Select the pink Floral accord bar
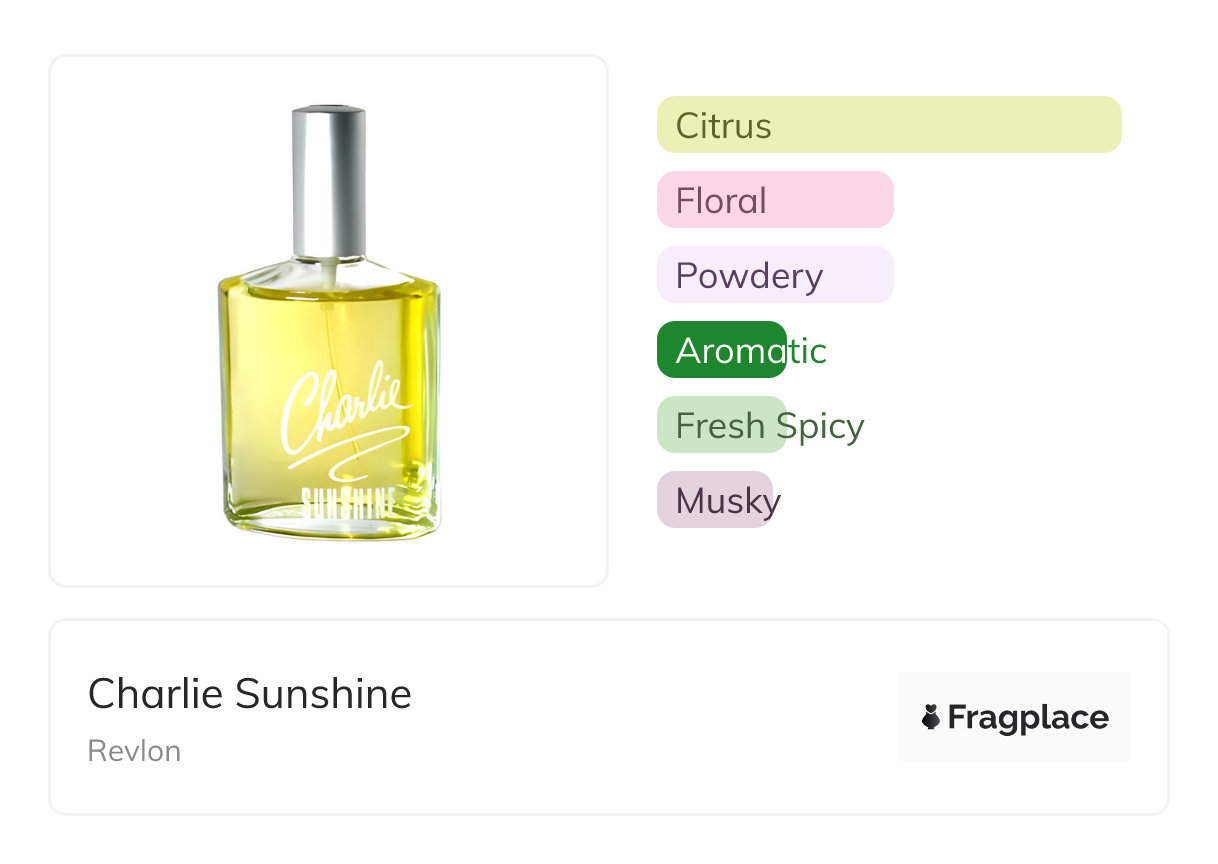This screenshot has height=864, width=1218. (774, 200)
